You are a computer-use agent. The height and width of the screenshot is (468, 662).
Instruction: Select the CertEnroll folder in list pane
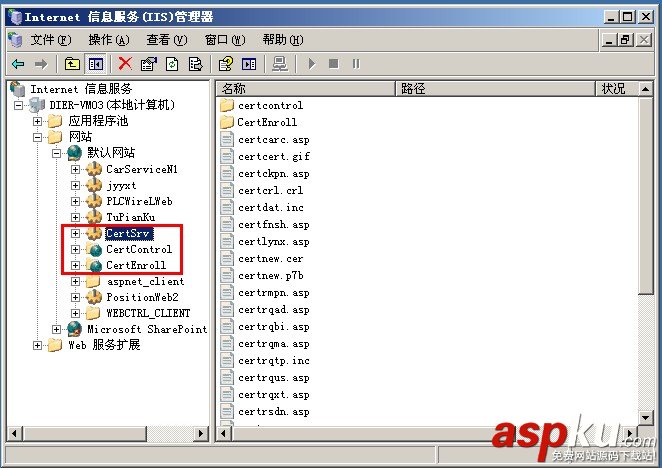[267, 122]
